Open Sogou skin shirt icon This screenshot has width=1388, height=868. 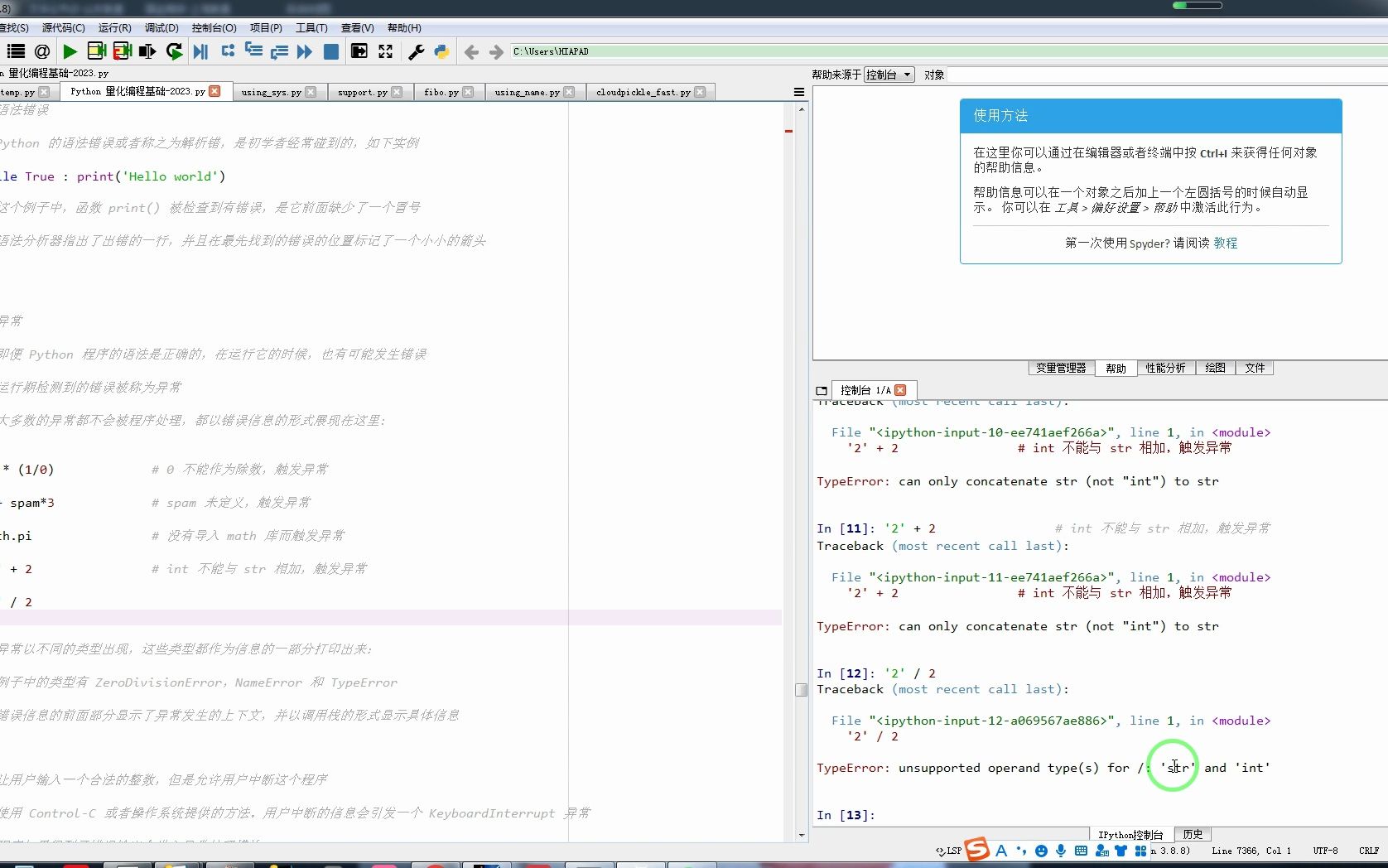coord(1121,851)
